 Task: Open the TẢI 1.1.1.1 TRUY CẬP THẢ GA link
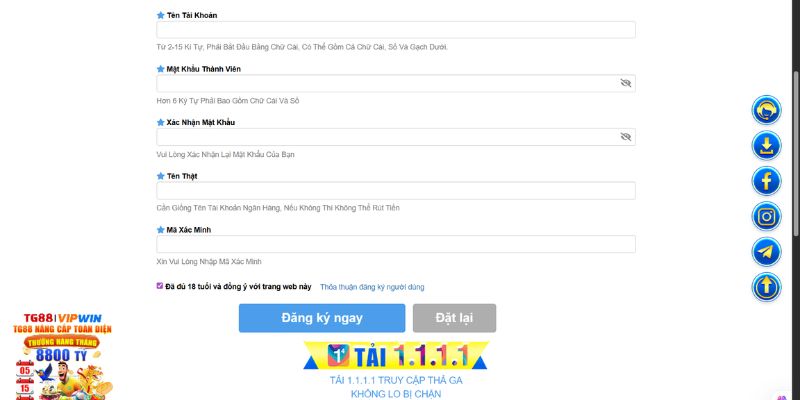[396, 381]
